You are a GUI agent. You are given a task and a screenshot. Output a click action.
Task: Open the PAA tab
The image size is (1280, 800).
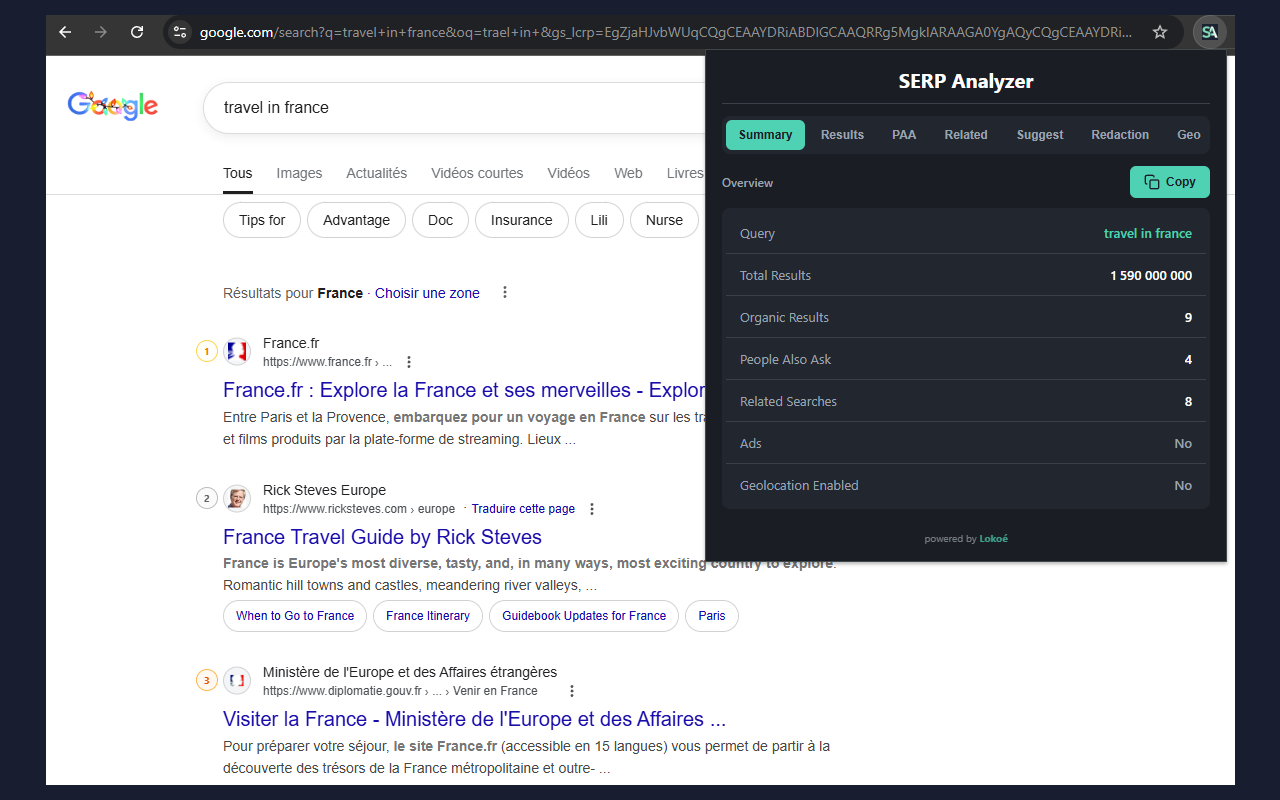point(904,135)
